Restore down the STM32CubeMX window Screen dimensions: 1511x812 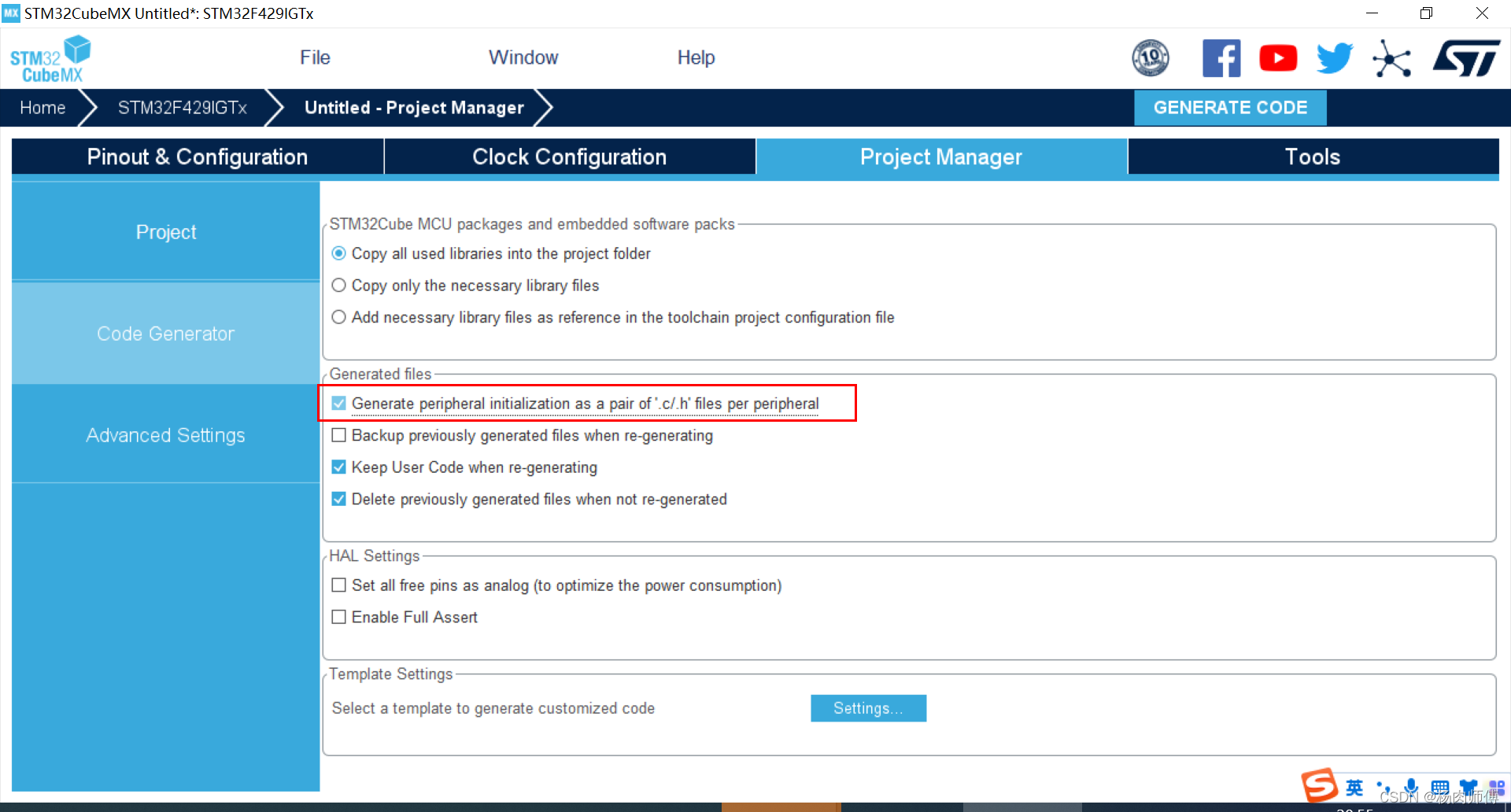tap(1426, 13)
